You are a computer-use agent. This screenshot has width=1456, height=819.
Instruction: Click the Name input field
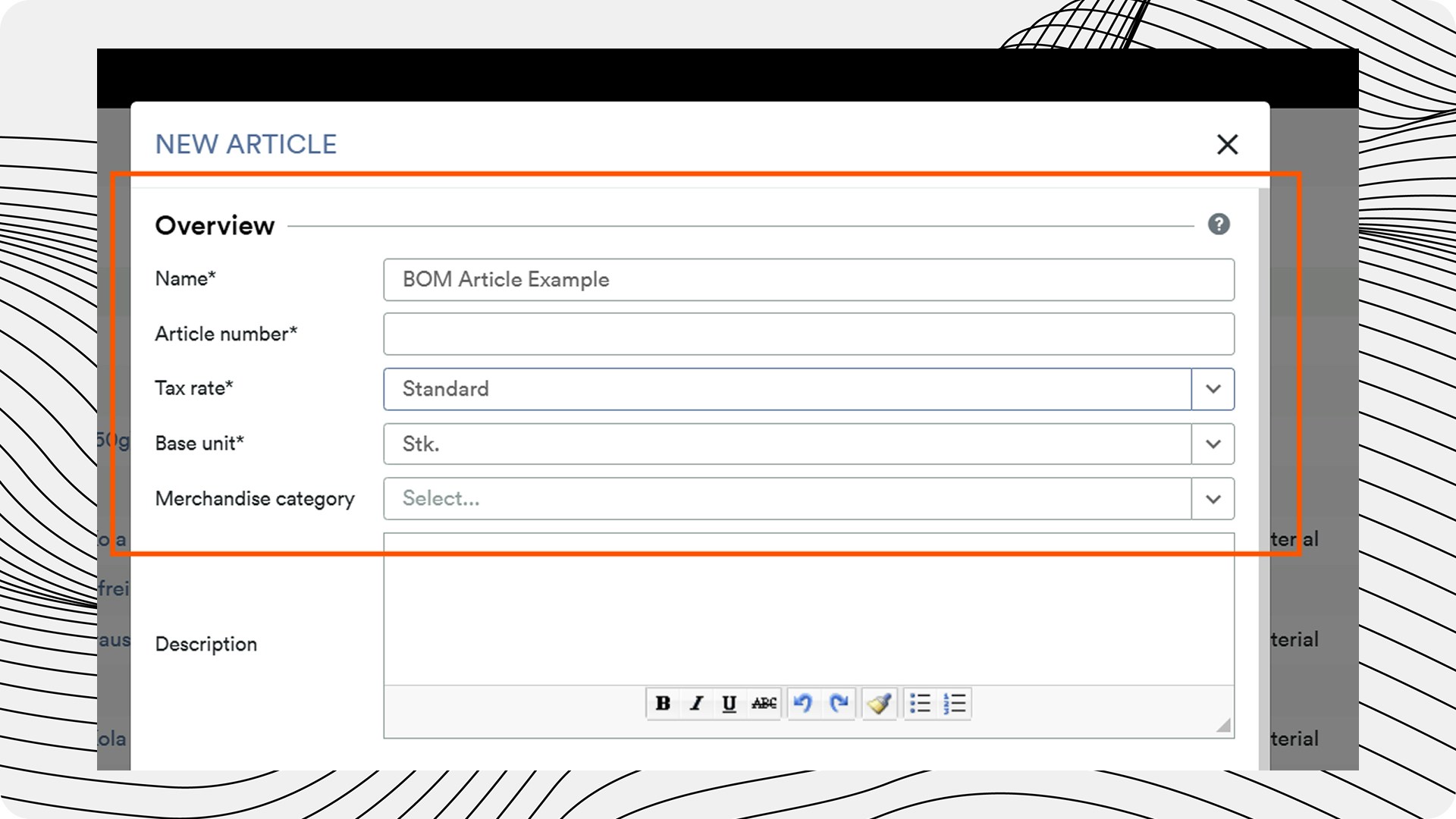click(x=808, y=280)
